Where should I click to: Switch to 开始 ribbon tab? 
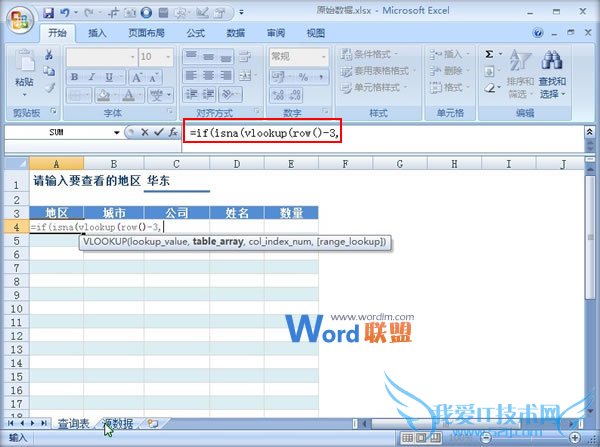(x=57, y=33)
